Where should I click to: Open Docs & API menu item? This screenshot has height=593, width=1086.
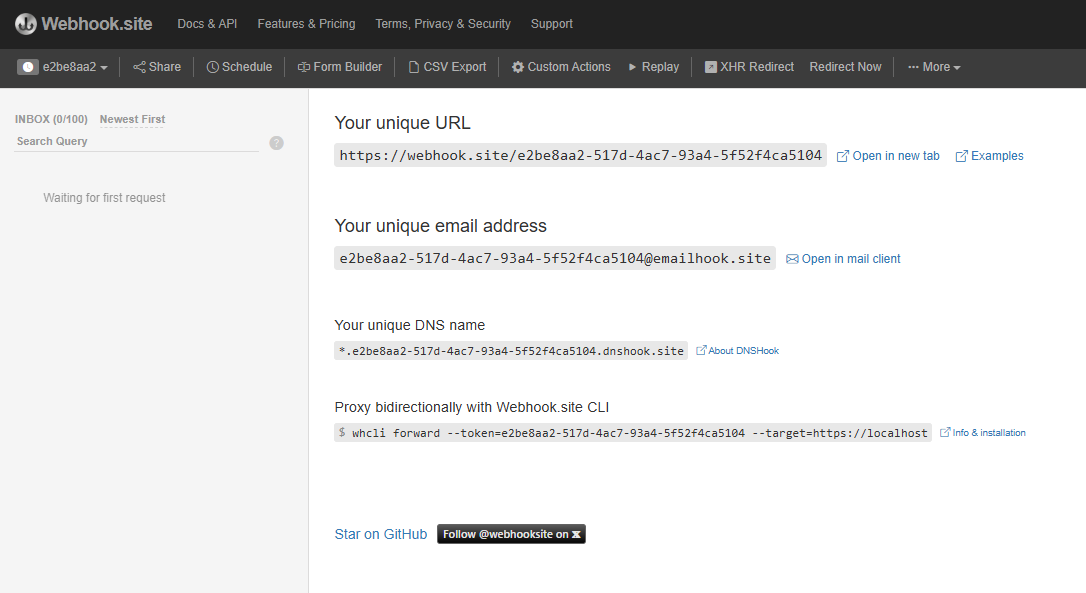tap(207, 24)
